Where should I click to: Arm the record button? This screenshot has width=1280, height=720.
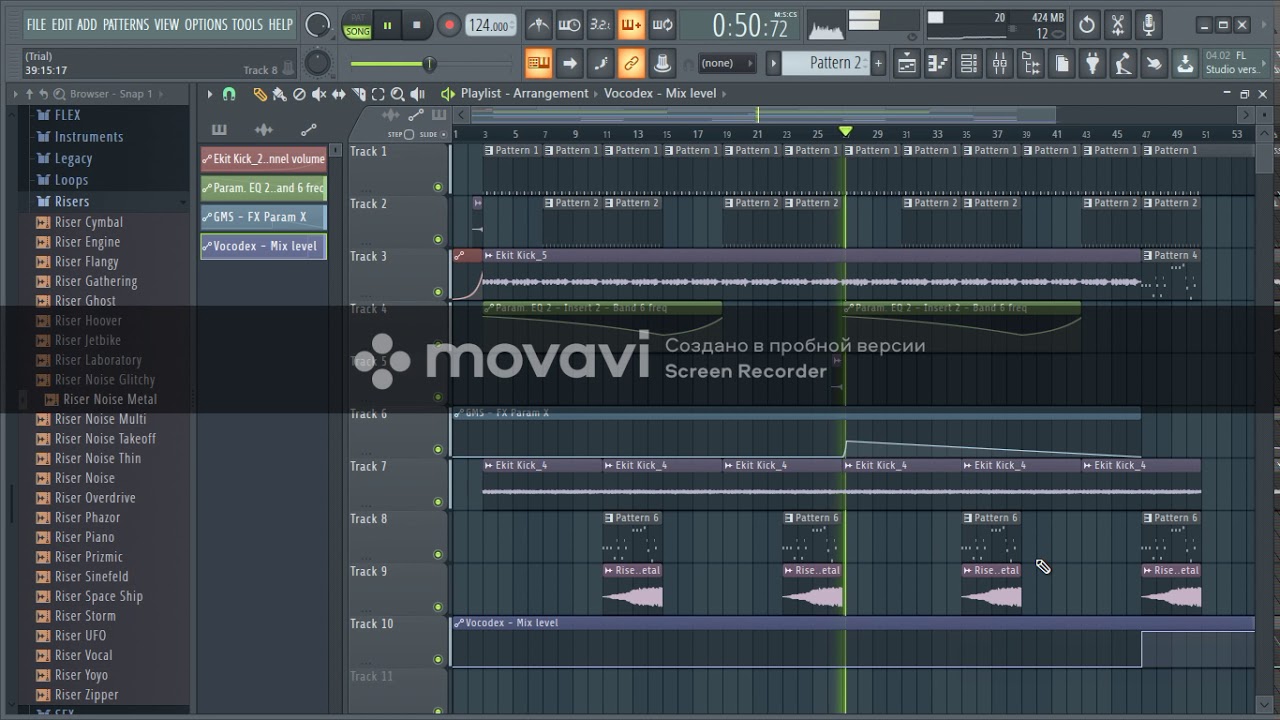(x=449, y=25)
